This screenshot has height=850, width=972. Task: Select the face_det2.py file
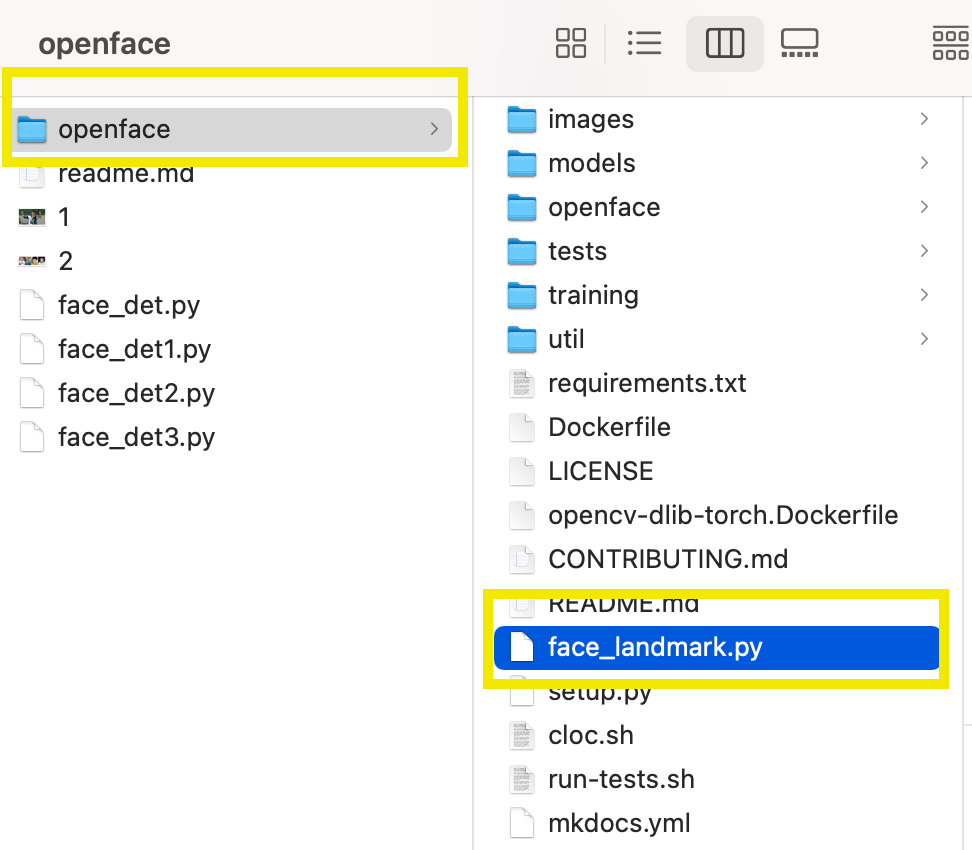[138, 393]
